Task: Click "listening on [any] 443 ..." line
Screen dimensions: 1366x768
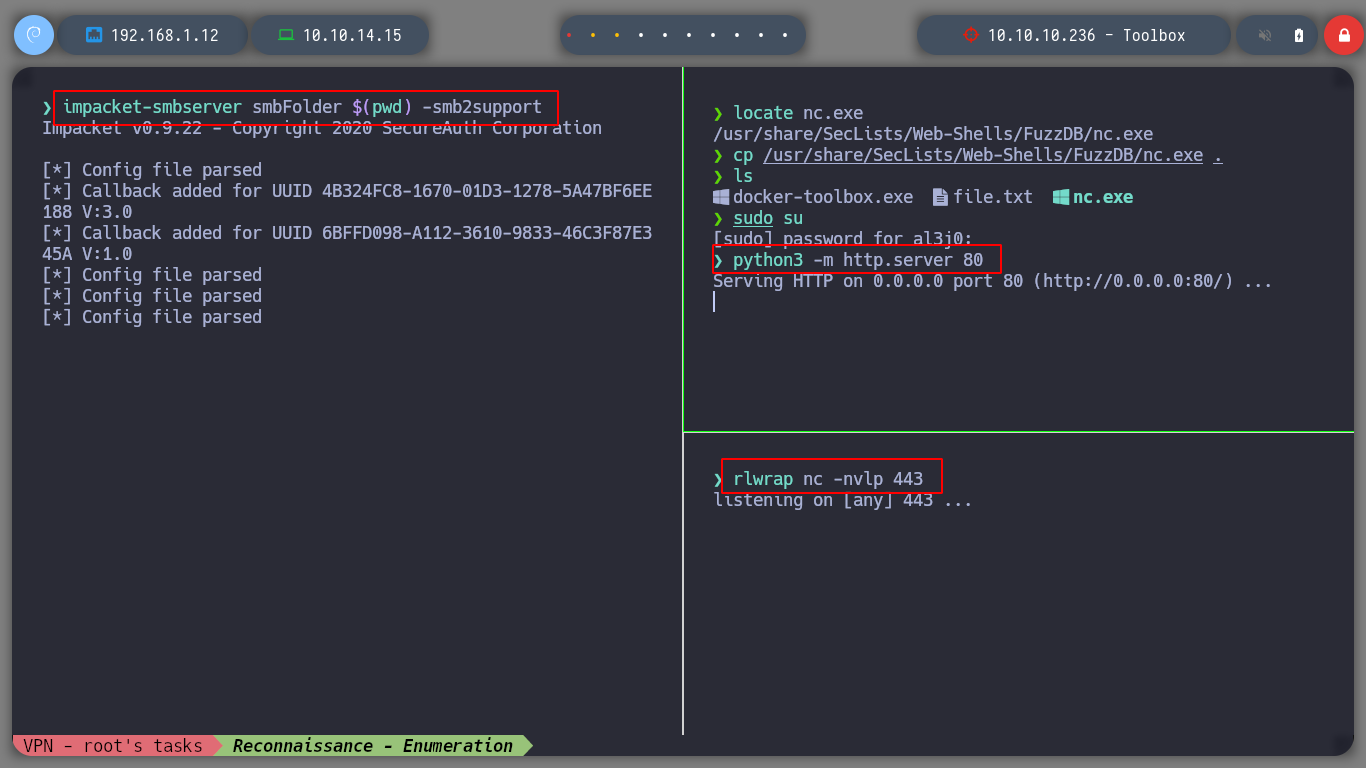Action: coord(843,500)
